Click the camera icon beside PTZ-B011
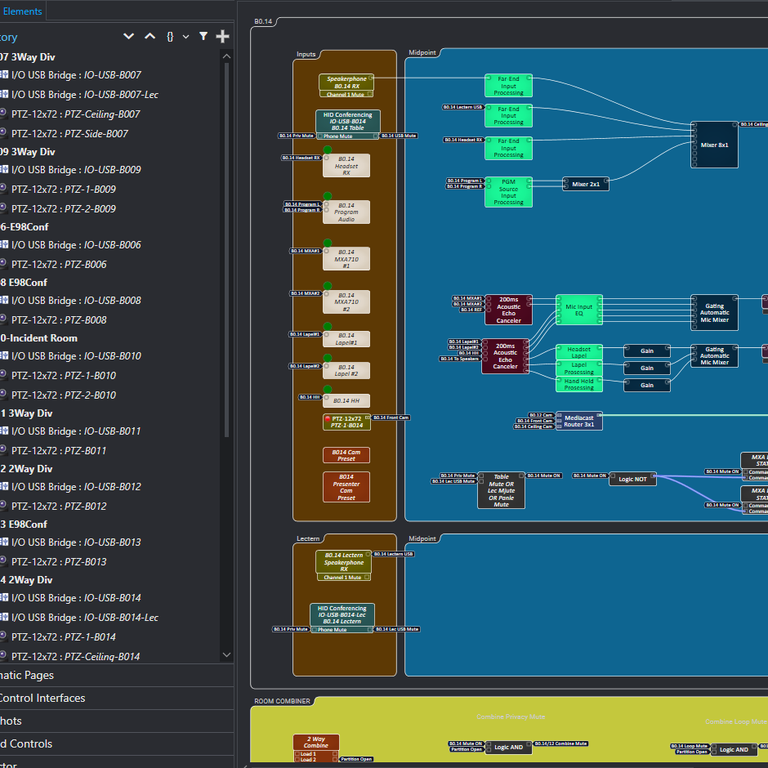The image size is (768, 768). coord(3,449)
